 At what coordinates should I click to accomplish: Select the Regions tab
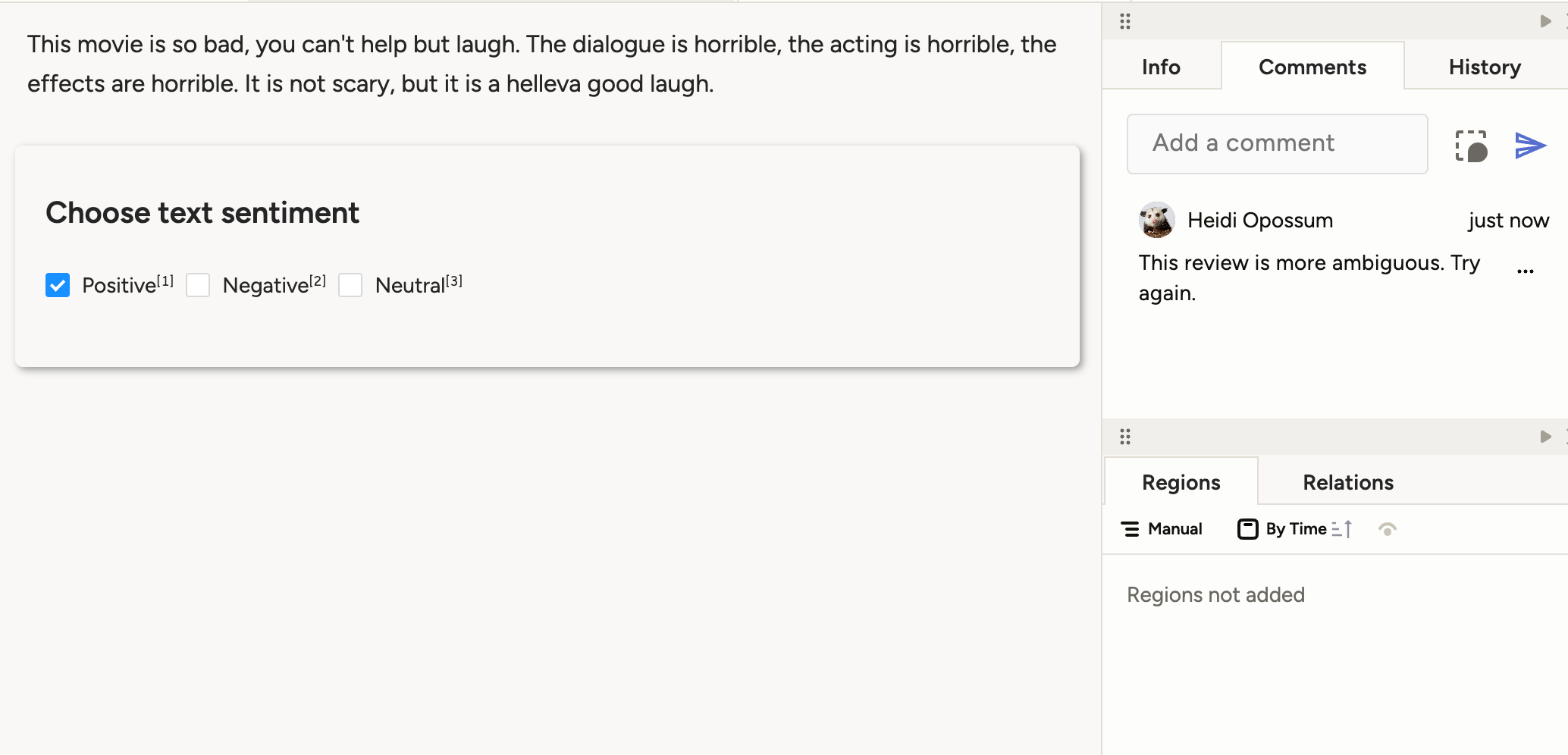coord(1180,482)
